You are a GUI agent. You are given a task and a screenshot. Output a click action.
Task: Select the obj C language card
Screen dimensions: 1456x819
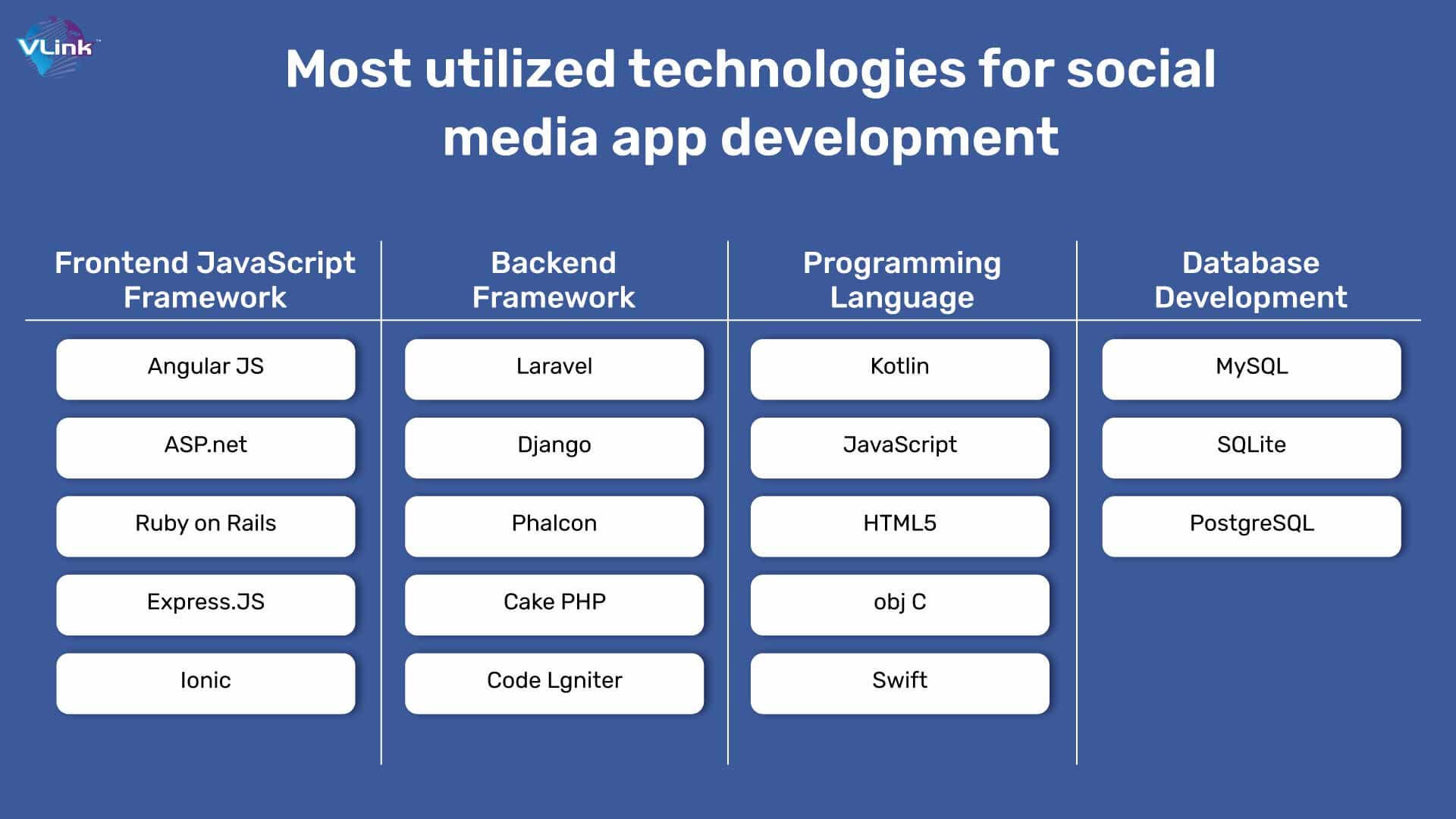coord(898,601)
